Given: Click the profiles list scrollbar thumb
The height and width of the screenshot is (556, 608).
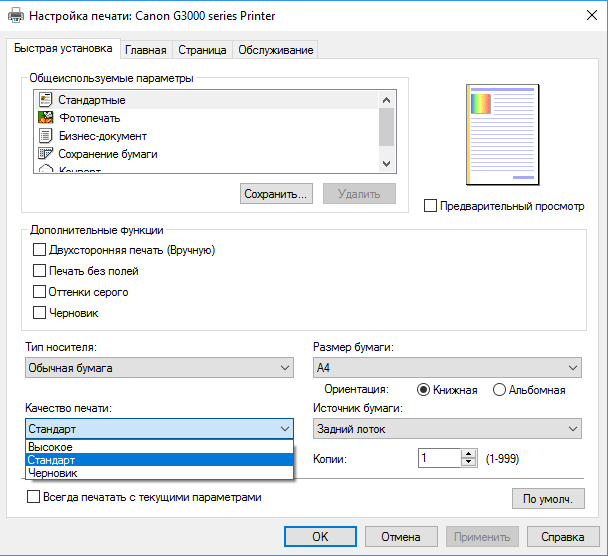Looking at the screenshot, I should tap(386, 127).
